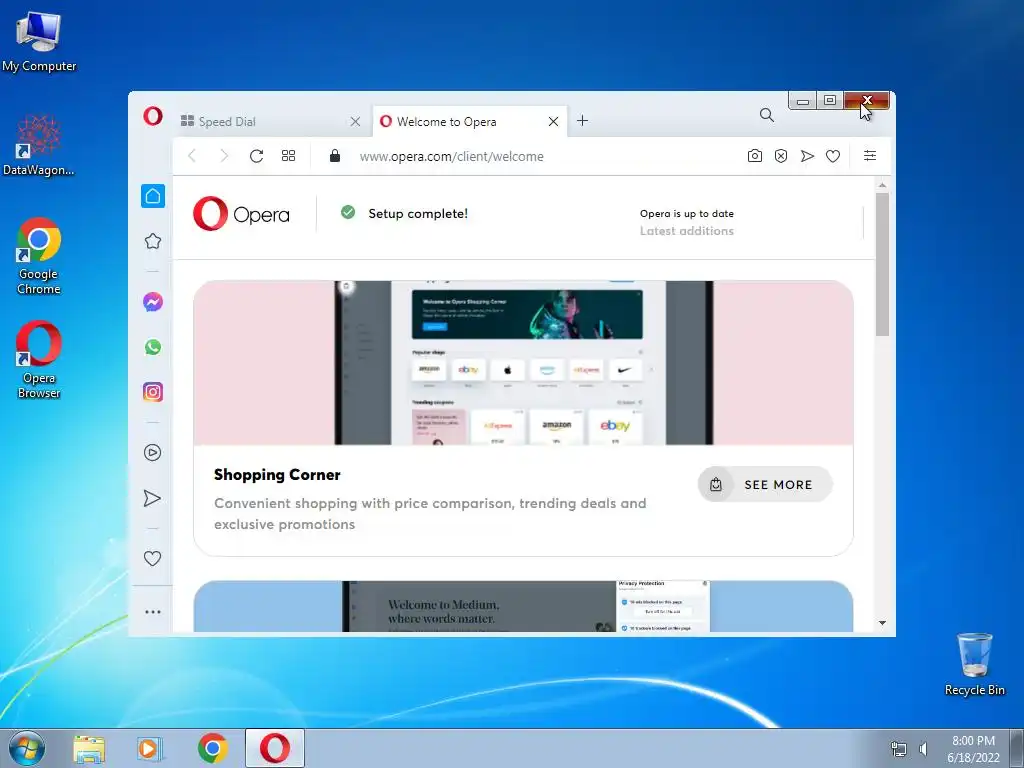Open ad blocker shield settings
The image size is (1024, 768).
tap(781, 156)
